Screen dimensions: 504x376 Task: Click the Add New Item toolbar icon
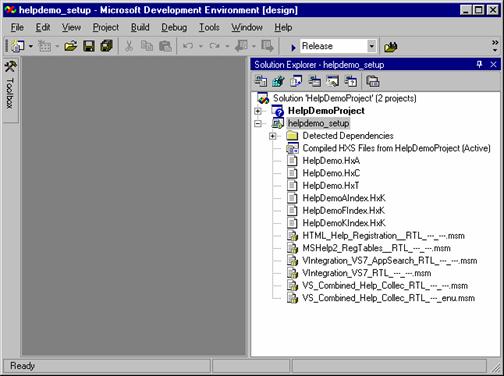point(44,46)
